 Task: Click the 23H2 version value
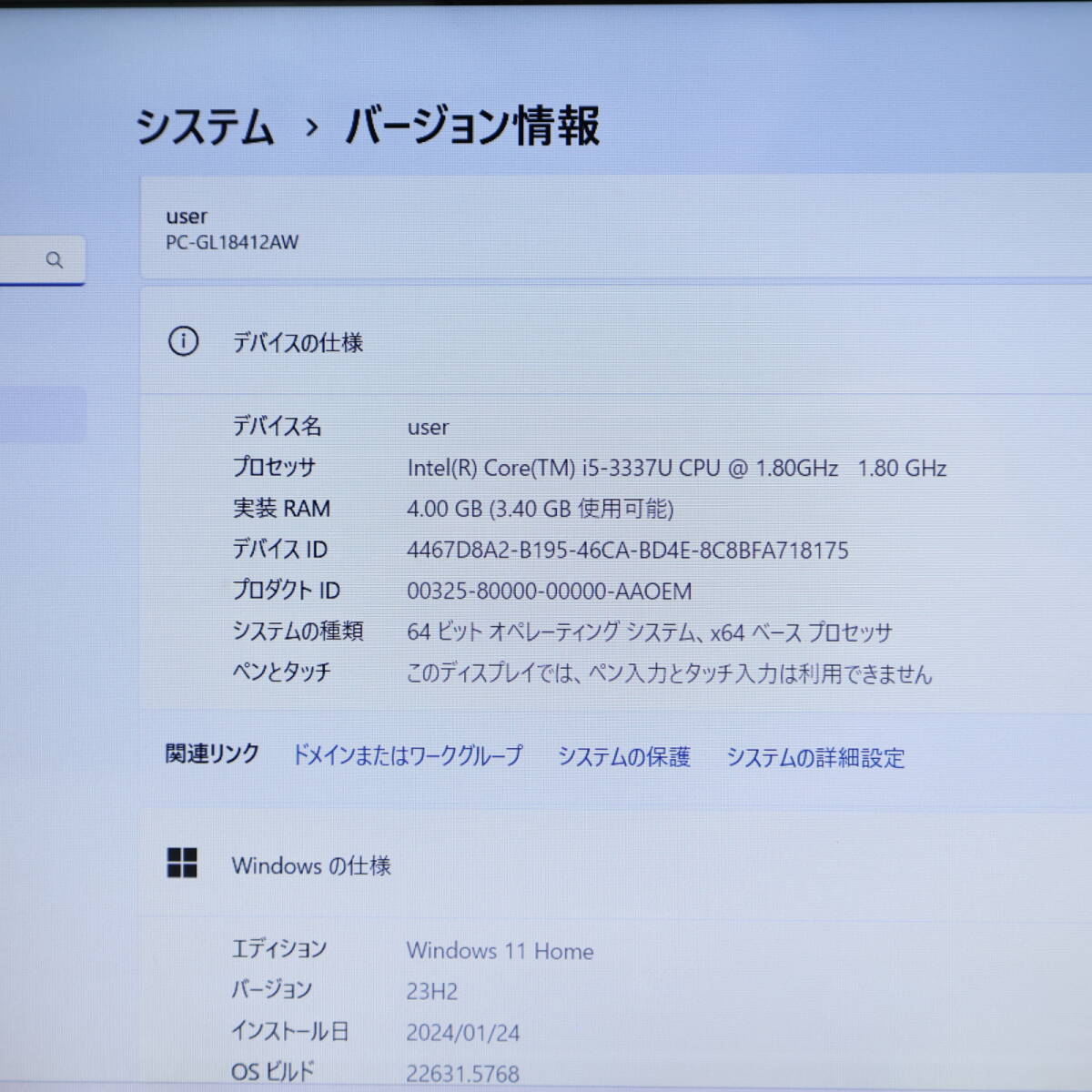pos(432,991)
